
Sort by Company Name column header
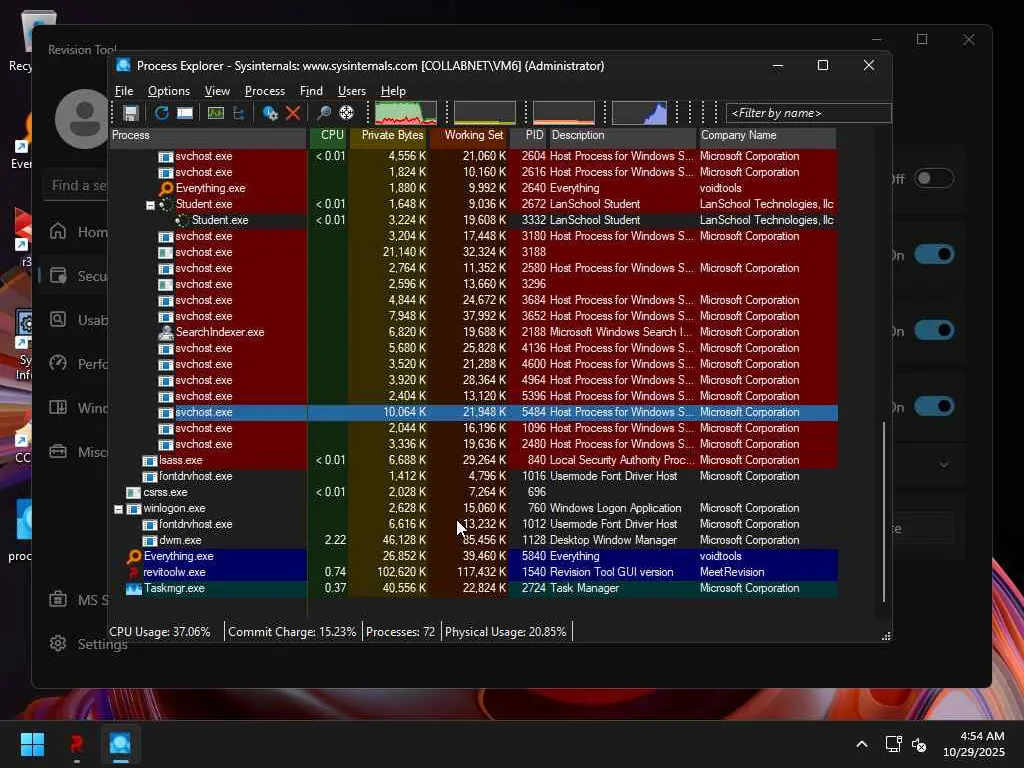tap(767, 136)
